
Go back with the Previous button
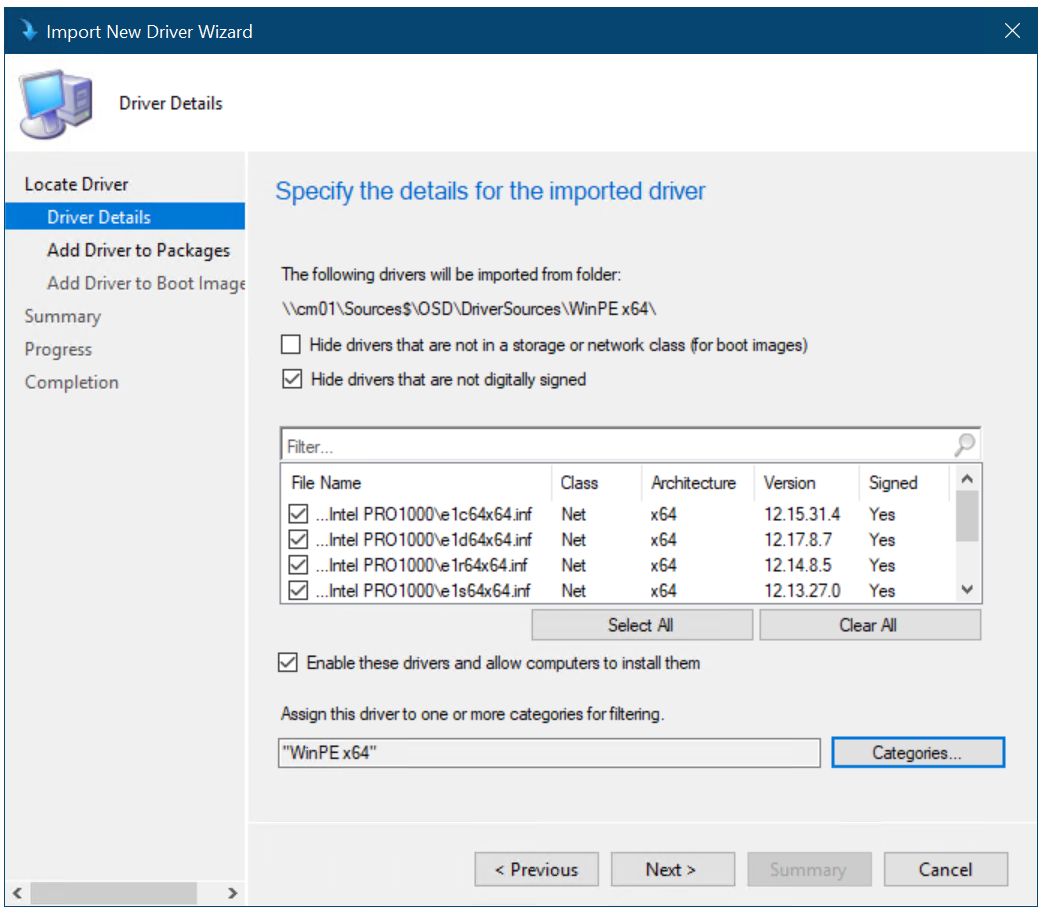click(x=536, y=869)
